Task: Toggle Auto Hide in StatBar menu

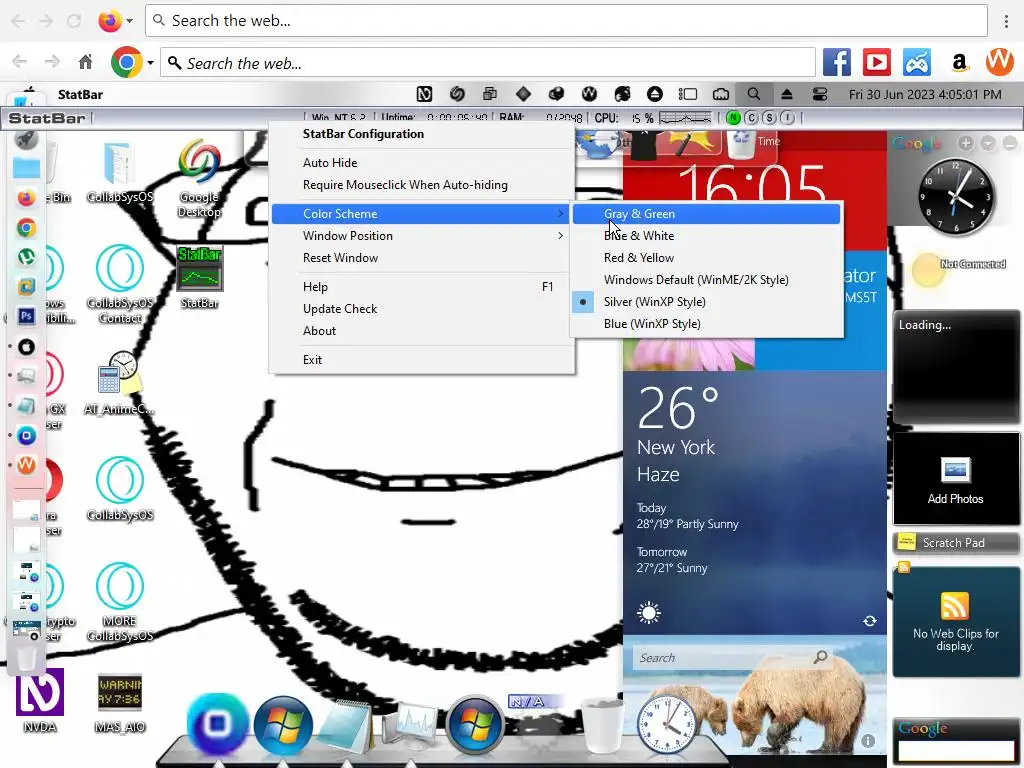Action: [420, 163]
